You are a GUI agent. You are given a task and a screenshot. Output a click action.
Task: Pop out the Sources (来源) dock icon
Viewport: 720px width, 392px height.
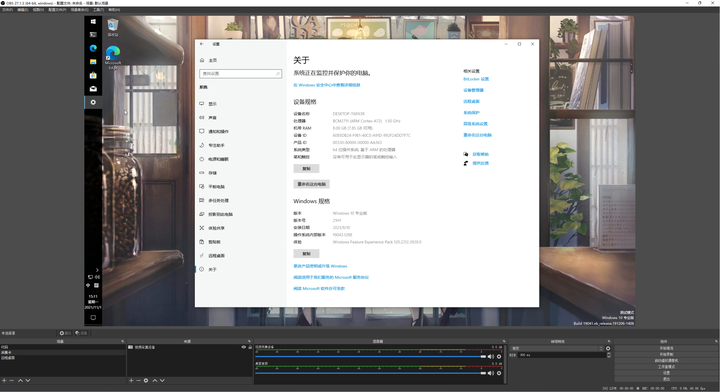click(249, 342)
